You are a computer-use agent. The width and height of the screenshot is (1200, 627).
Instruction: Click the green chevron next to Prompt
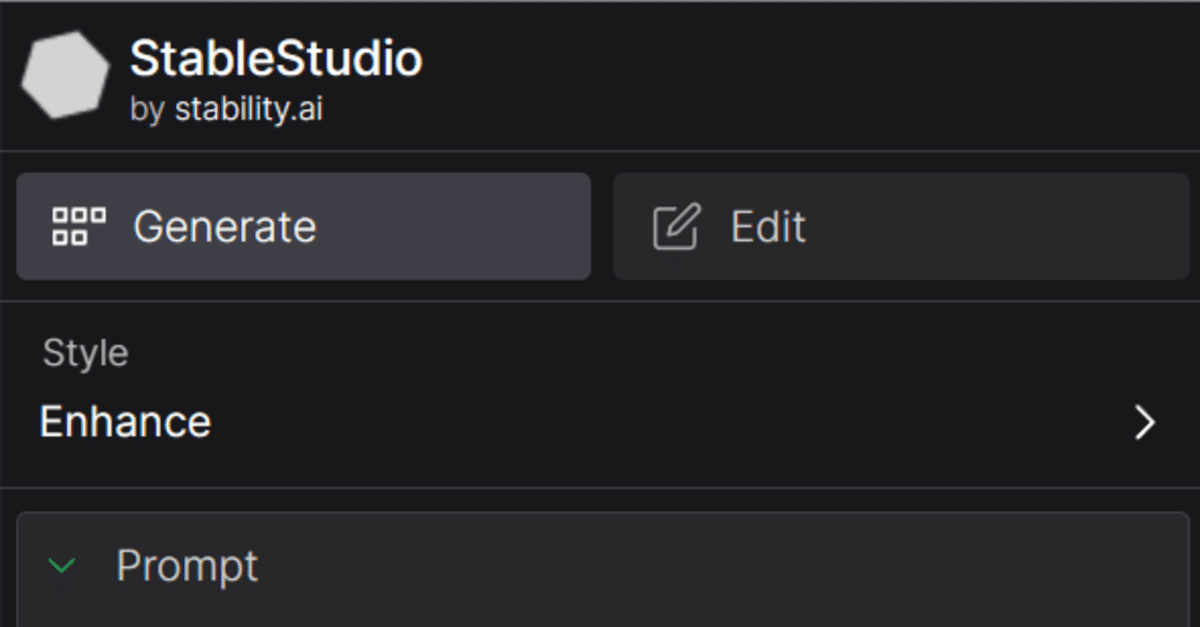[62, 565]
